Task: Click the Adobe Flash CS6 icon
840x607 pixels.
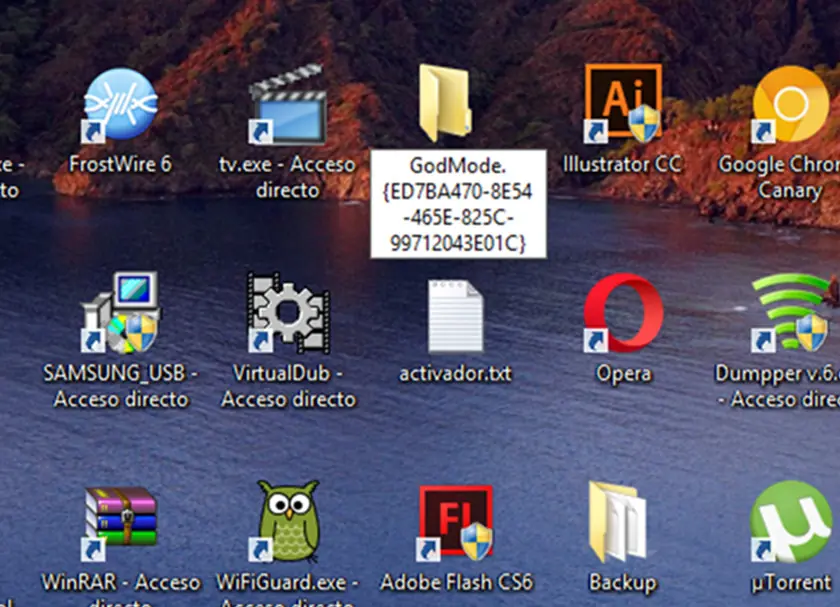Action: pos(455,523)
